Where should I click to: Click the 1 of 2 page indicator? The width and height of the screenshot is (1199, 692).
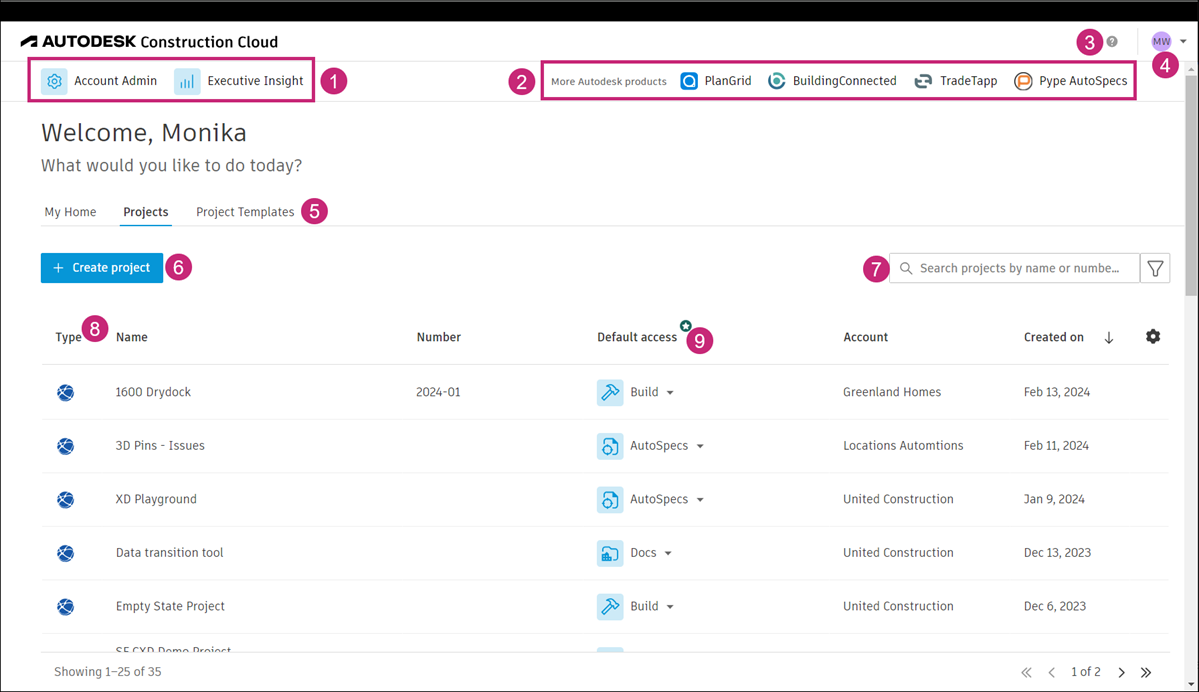click(x=1086, y=672)
